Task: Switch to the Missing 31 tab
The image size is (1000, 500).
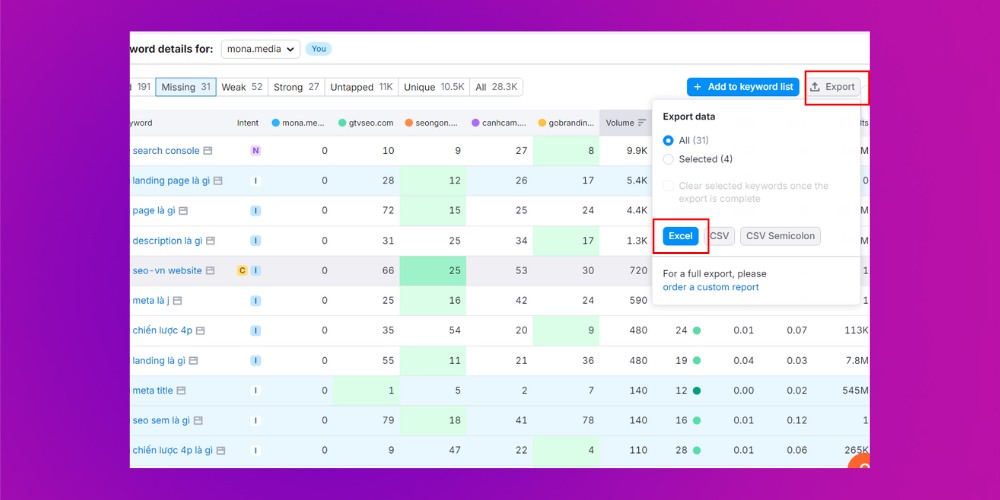Action: pos(186,87)
